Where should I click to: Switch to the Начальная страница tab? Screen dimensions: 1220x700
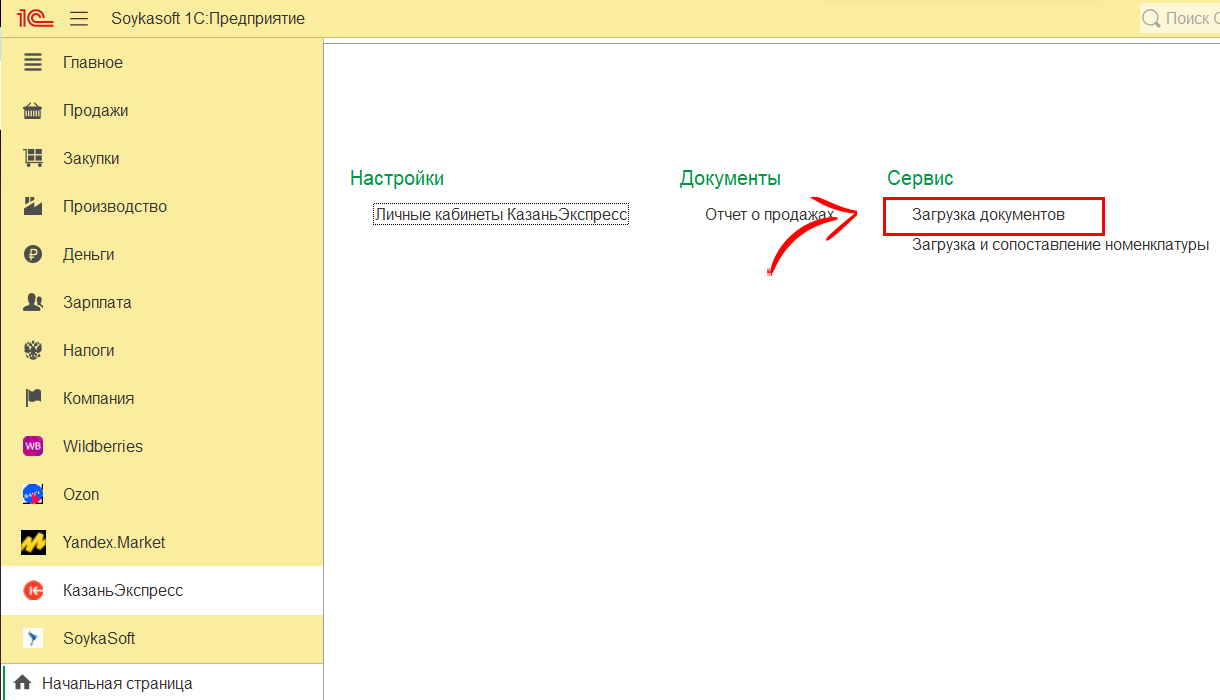[x=162, y=684]
